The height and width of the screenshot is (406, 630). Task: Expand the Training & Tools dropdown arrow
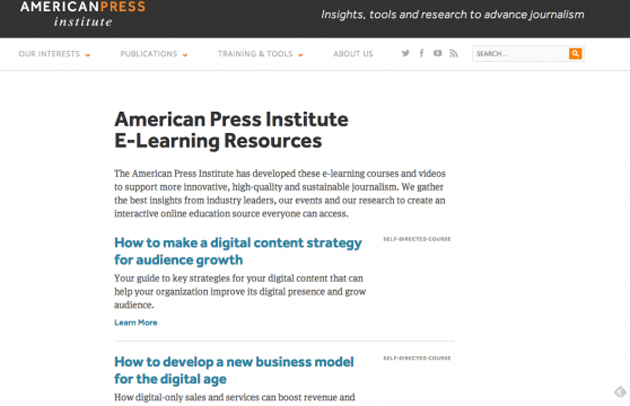[x=300, y=55]
